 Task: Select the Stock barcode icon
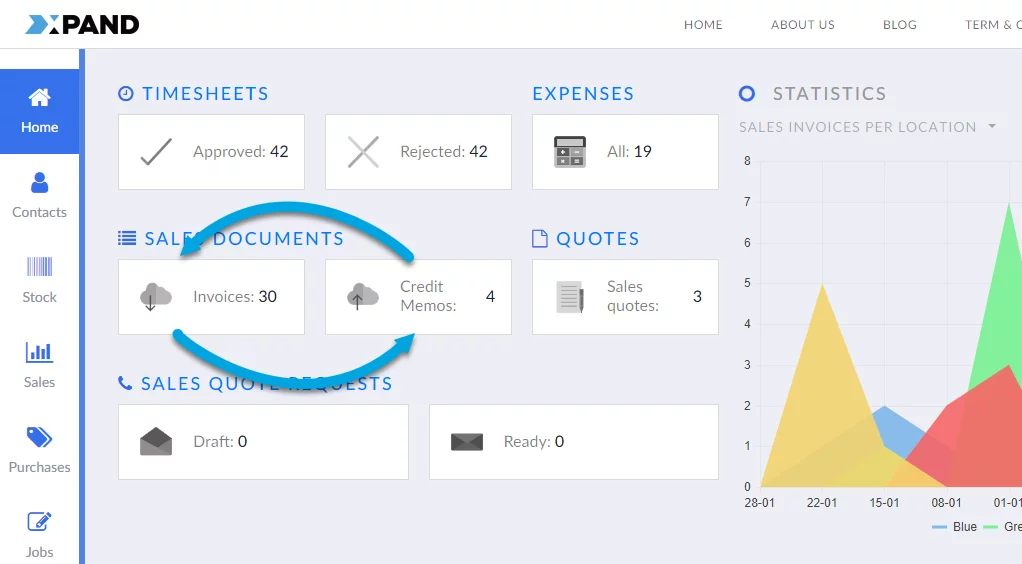click(x=39, y=267)
